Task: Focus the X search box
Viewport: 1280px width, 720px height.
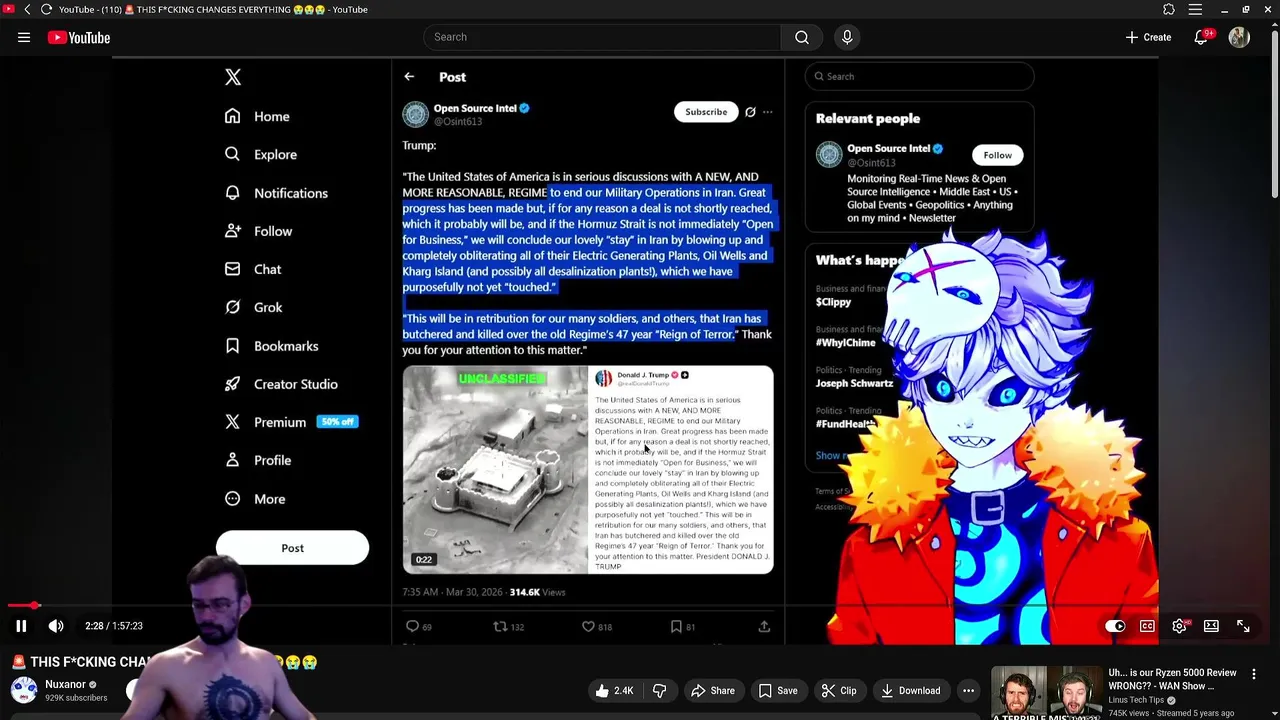Action: [x=920, y=77]
